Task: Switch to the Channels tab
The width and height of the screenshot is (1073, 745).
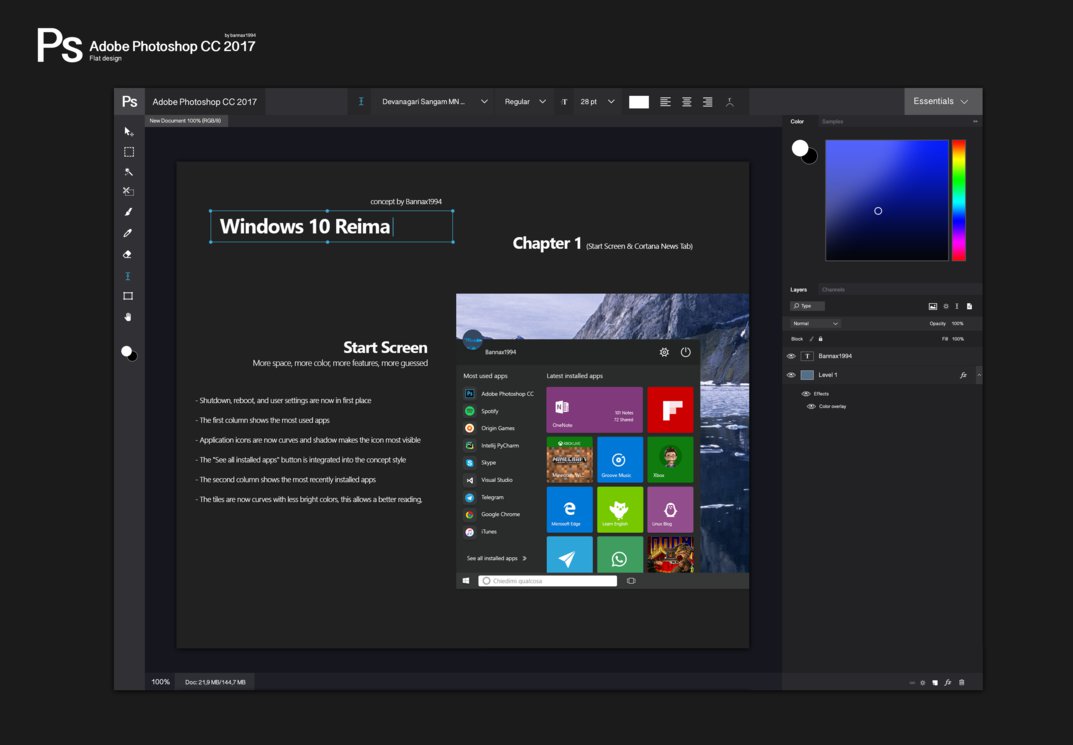Action: pyautogui.click(x=833, y=290)
